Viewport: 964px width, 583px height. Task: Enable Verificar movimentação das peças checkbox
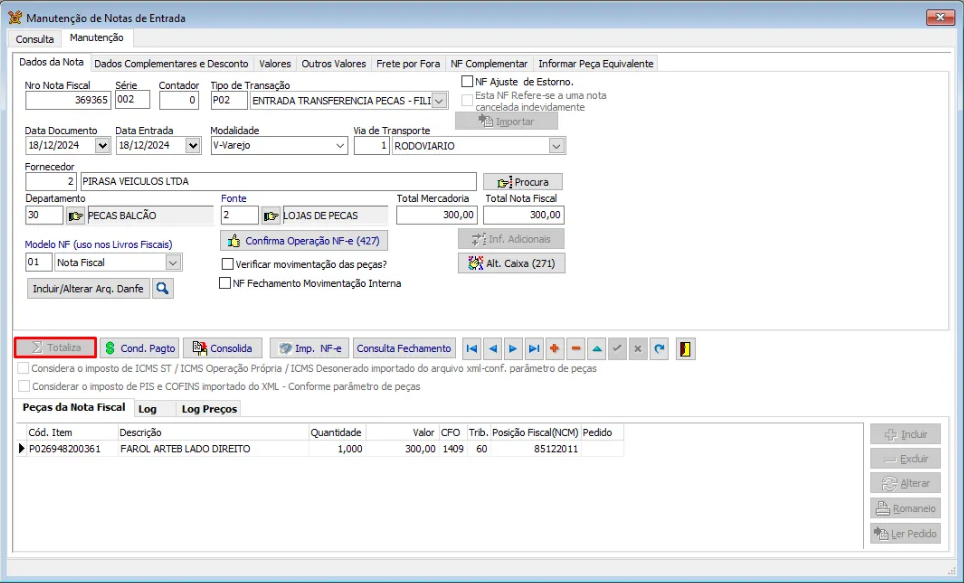[227, 264]
